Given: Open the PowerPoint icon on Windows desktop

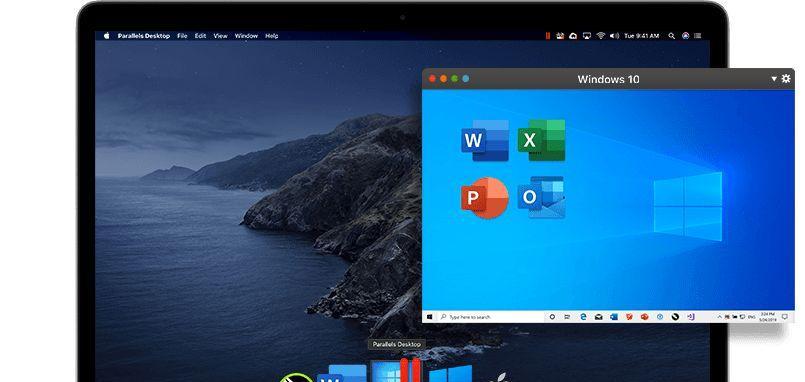Looking at the screenshot, I should pyautogui.click(x=485, y=198).
